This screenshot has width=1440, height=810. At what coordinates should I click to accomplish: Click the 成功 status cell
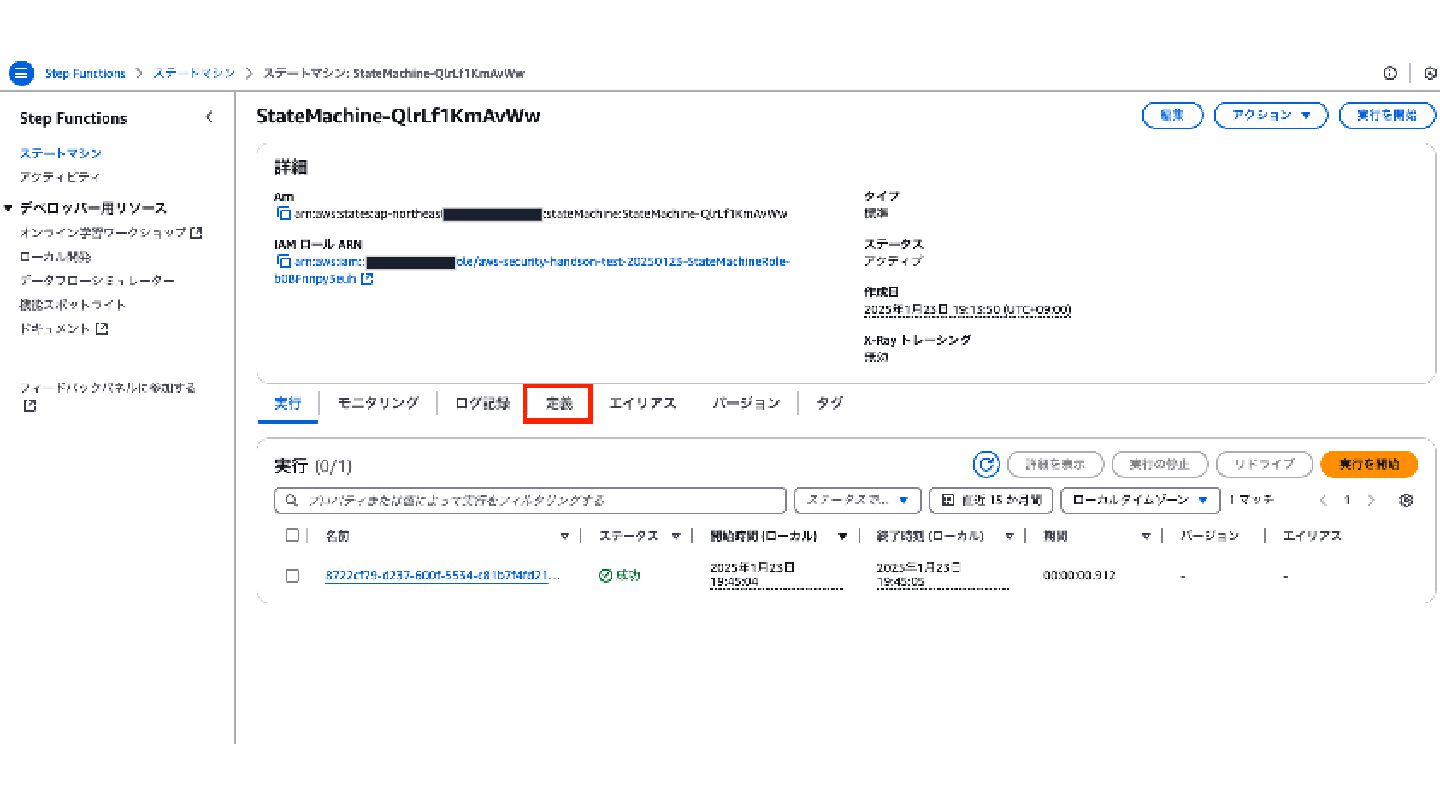[620, 576]
